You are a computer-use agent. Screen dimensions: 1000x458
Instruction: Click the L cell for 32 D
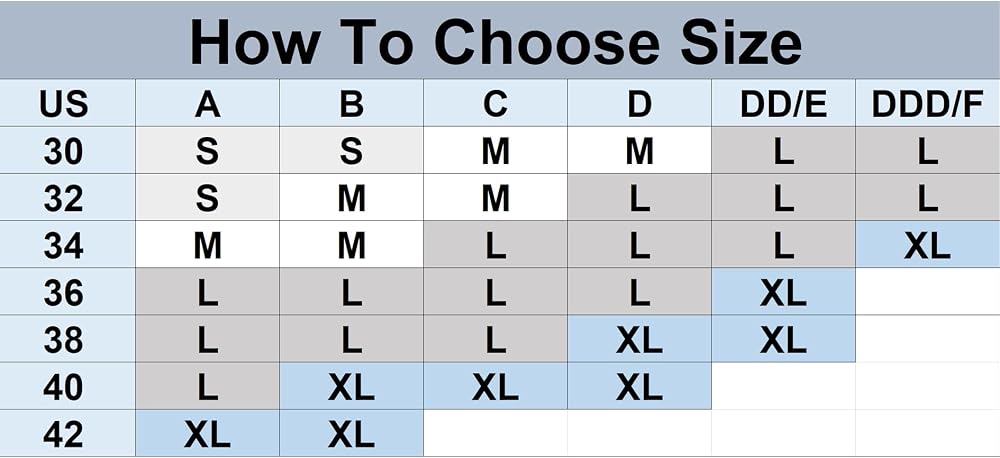(639, 198)
